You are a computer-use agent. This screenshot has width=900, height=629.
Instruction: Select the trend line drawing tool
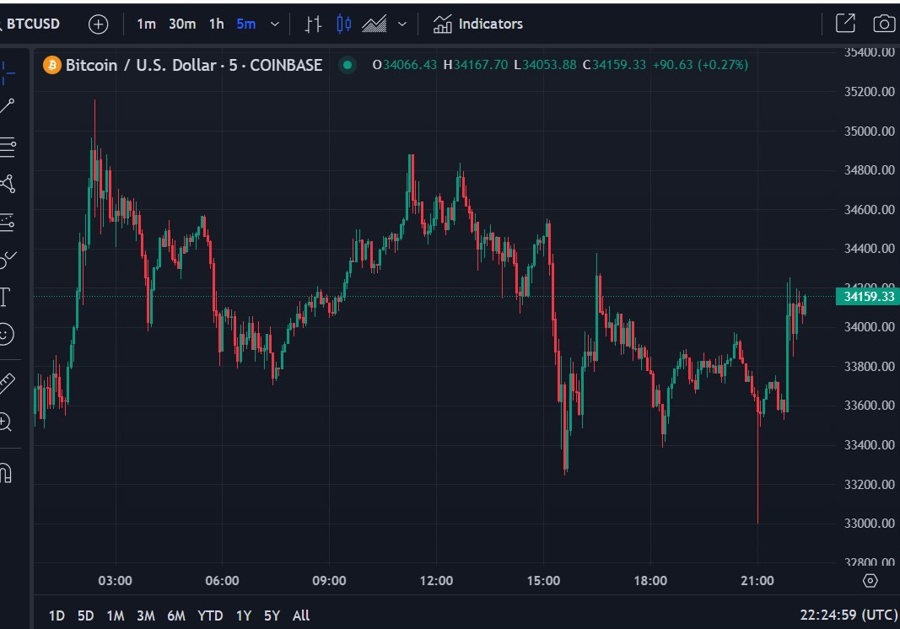tap(7, 106)
